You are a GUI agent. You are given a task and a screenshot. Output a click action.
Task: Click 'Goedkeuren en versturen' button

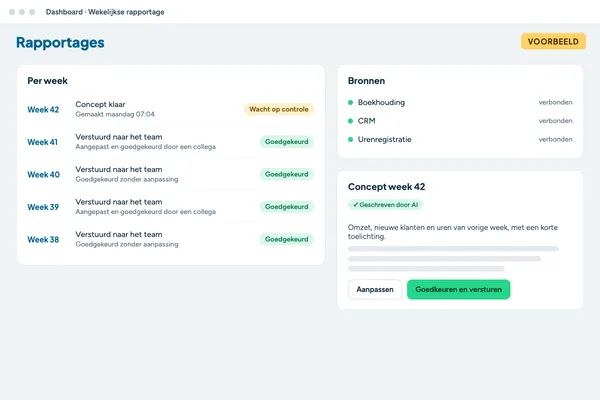click(x=458, y=289)
